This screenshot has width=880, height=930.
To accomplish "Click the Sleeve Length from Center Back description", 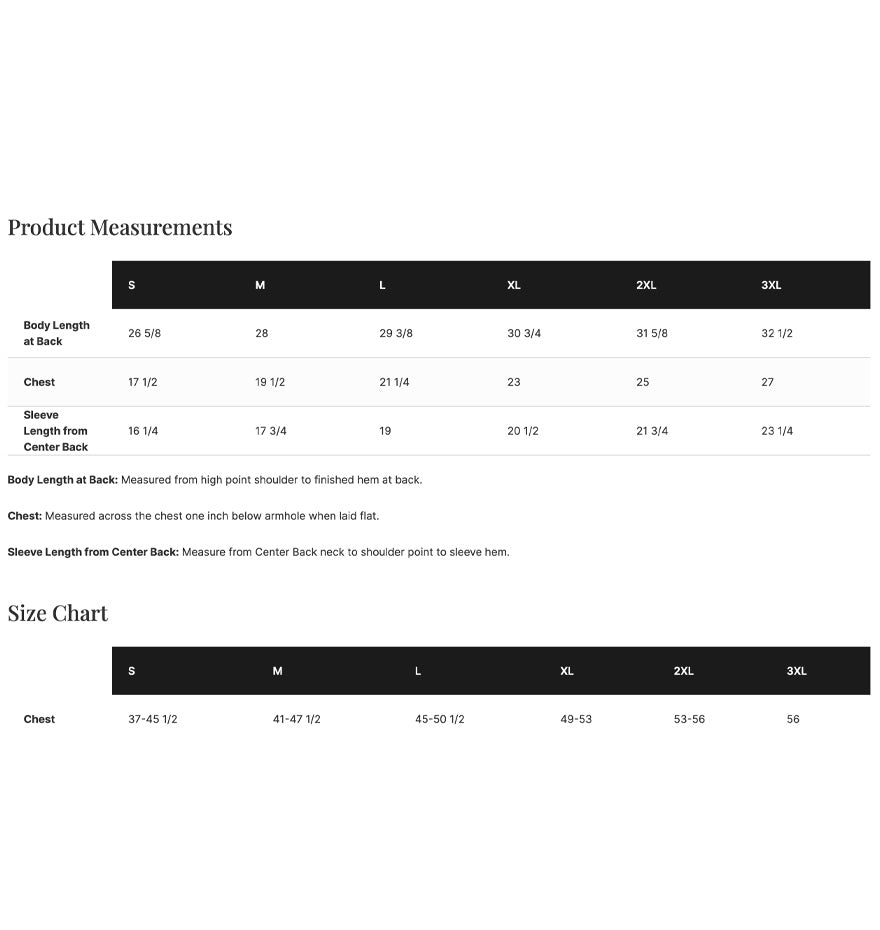I will [x=259, y=552].
